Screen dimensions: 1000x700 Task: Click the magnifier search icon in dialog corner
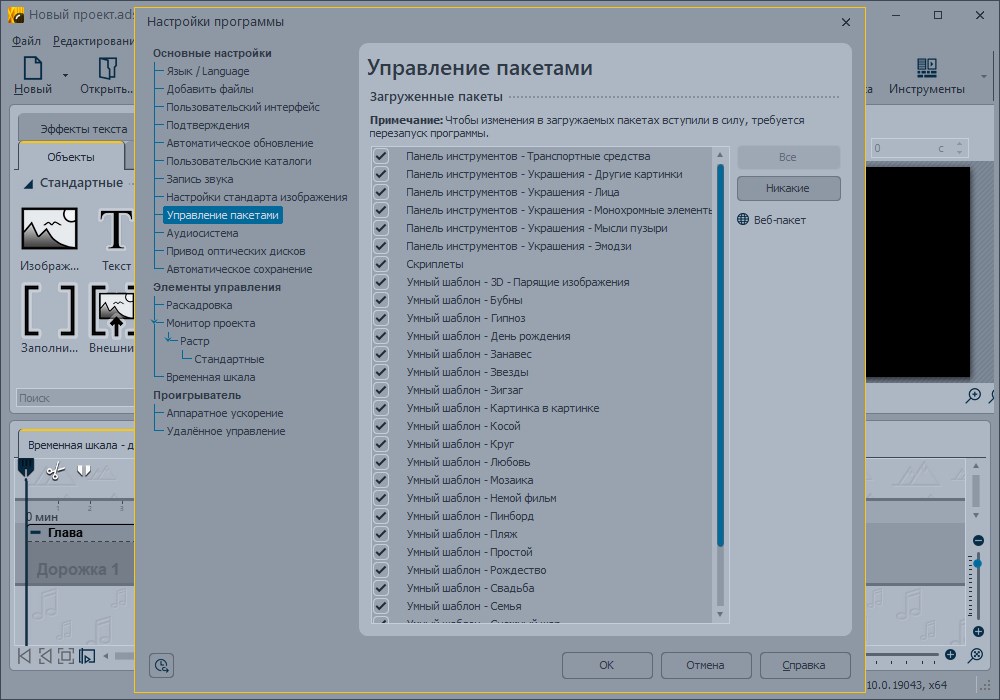click(161, 665)
